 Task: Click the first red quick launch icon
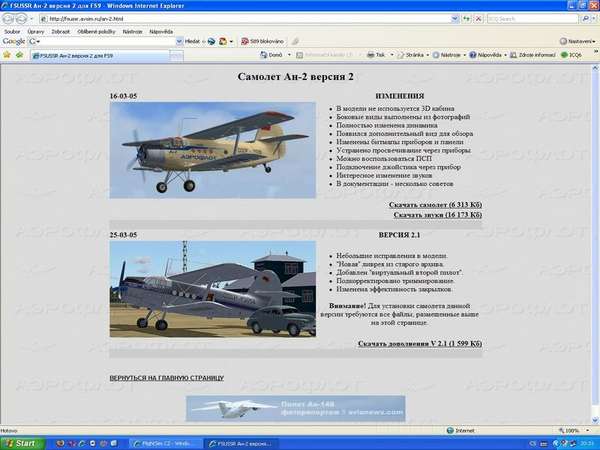click(x=60, y=443)
